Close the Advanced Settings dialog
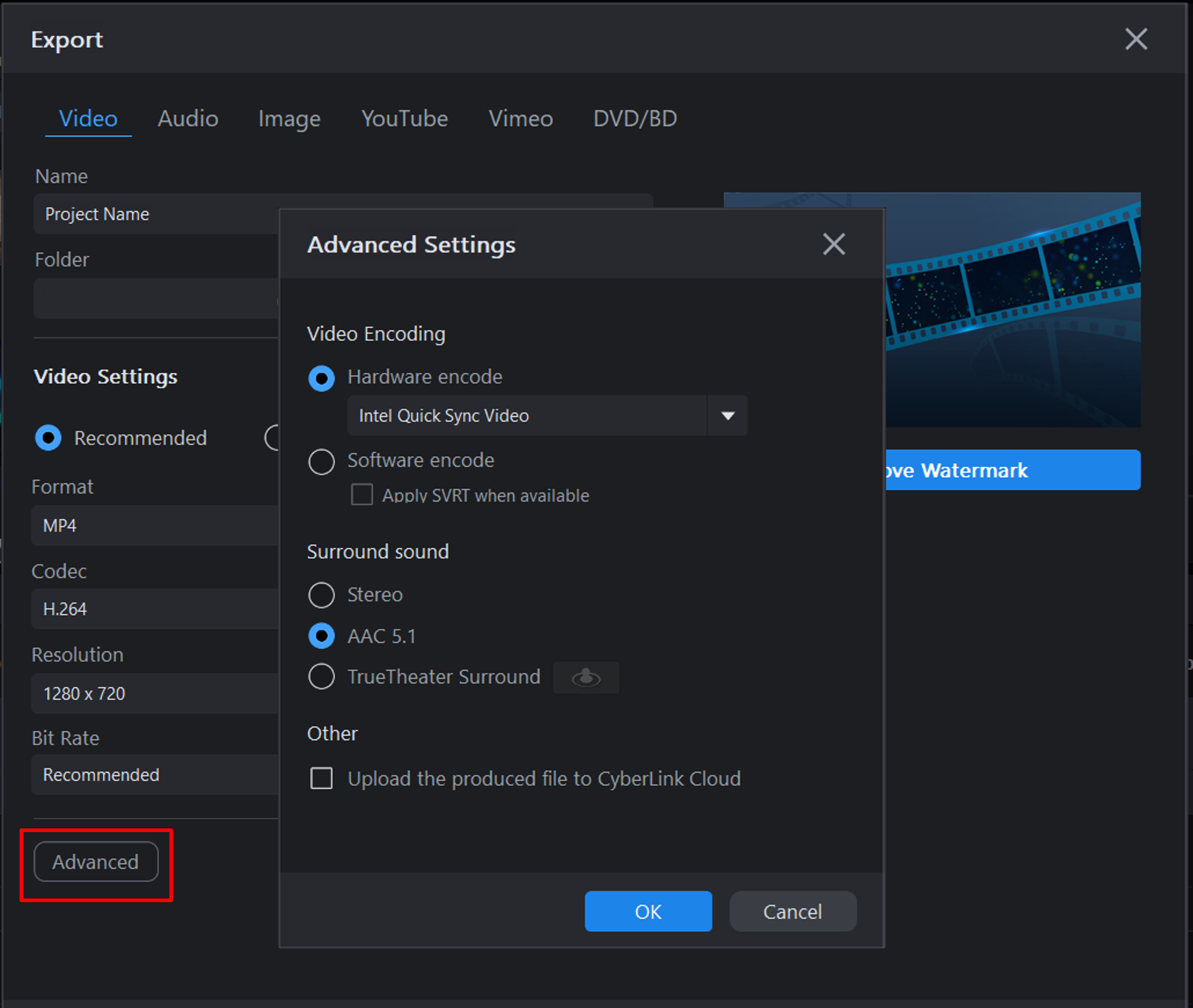This screenshot has width=1193, height=1008. (833, 244)
